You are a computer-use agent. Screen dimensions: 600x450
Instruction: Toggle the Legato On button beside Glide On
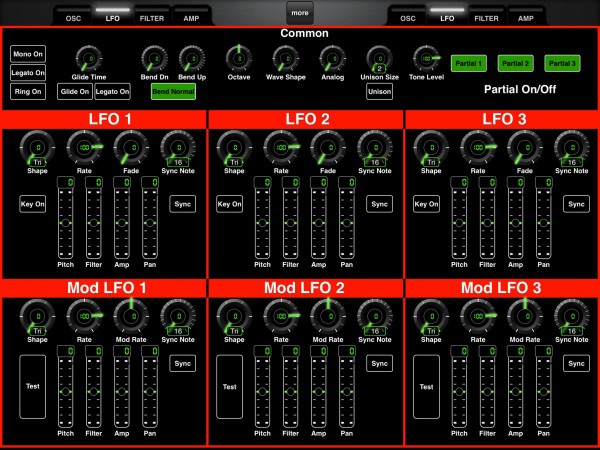(112, 91)
